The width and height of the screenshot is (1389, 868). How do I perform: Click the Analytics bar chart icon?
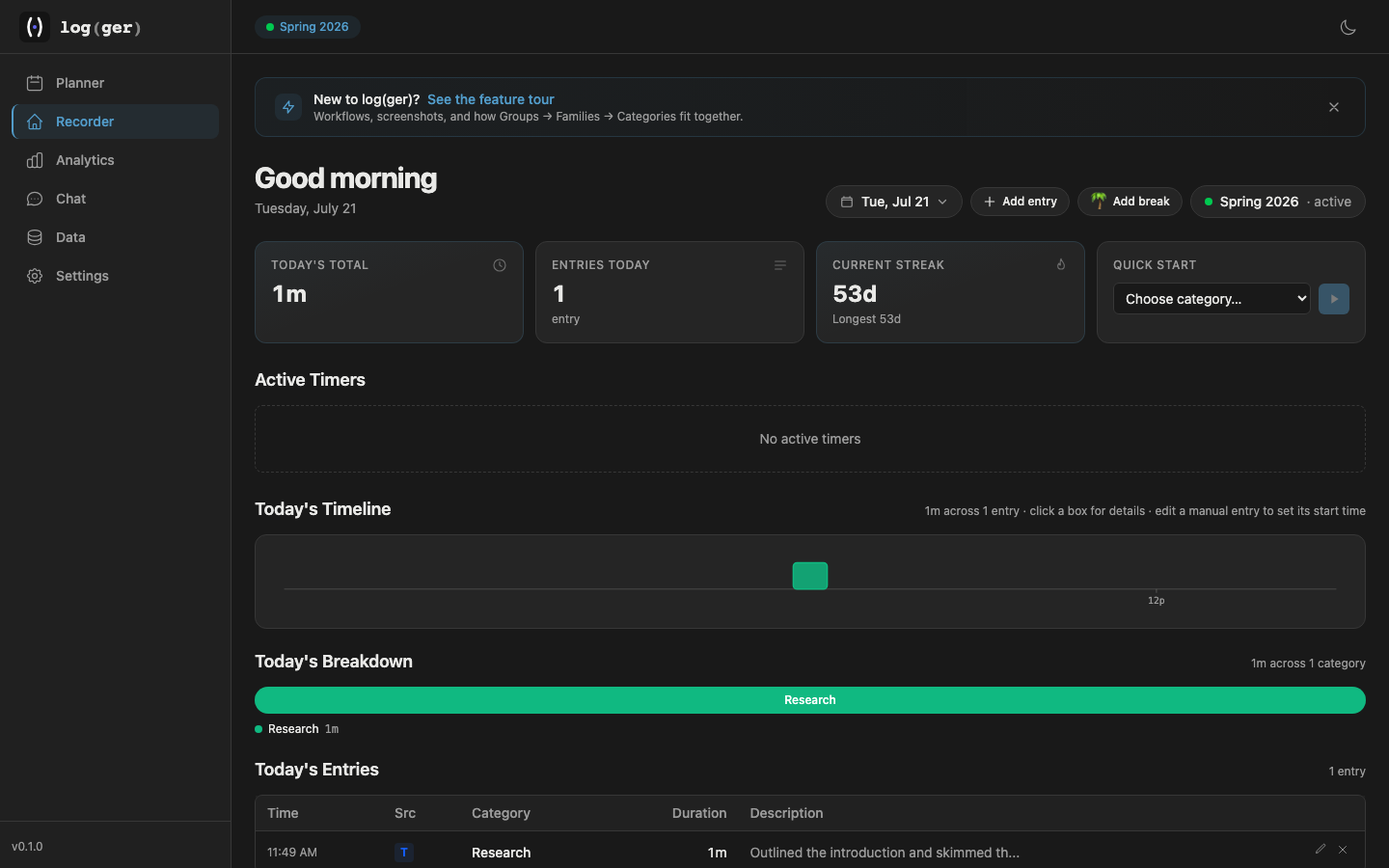(x=35, y=160)
